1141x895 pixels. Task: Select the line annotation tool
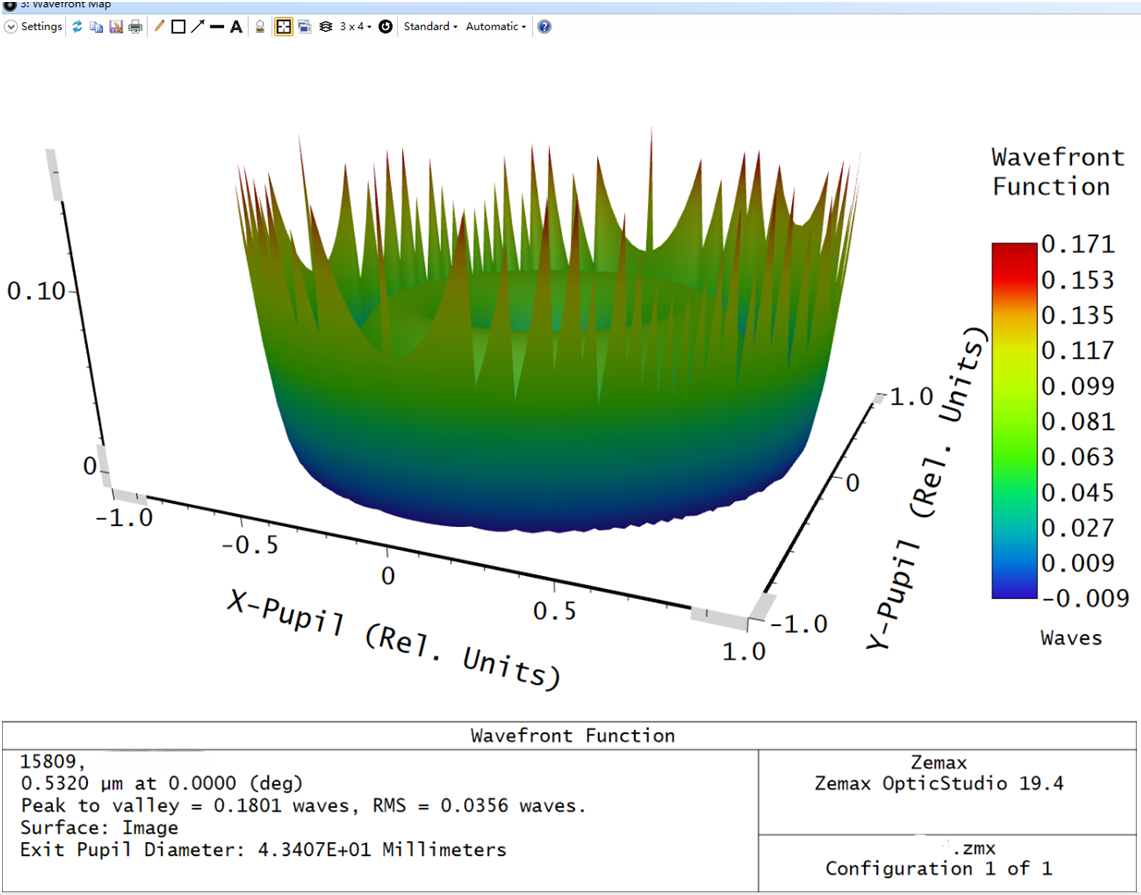[219, 27]
